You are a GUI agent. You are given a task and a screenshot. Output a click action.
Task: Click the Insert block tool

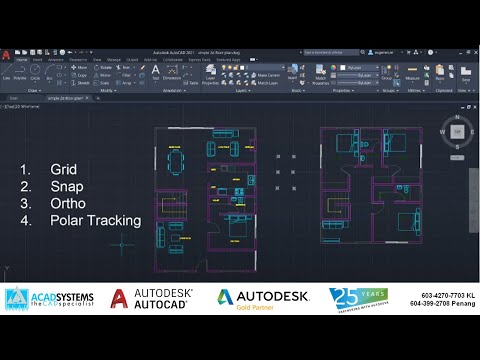click(x=292, y=72)
